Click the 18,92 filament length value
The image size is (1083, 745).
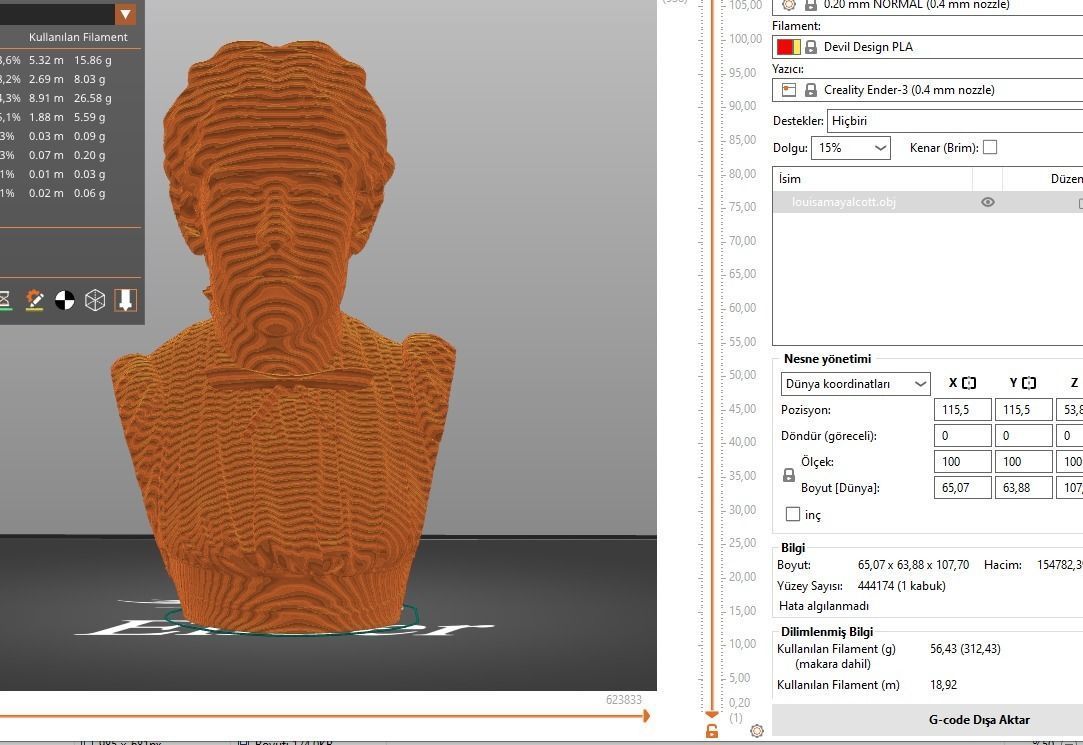coord(943,685)
